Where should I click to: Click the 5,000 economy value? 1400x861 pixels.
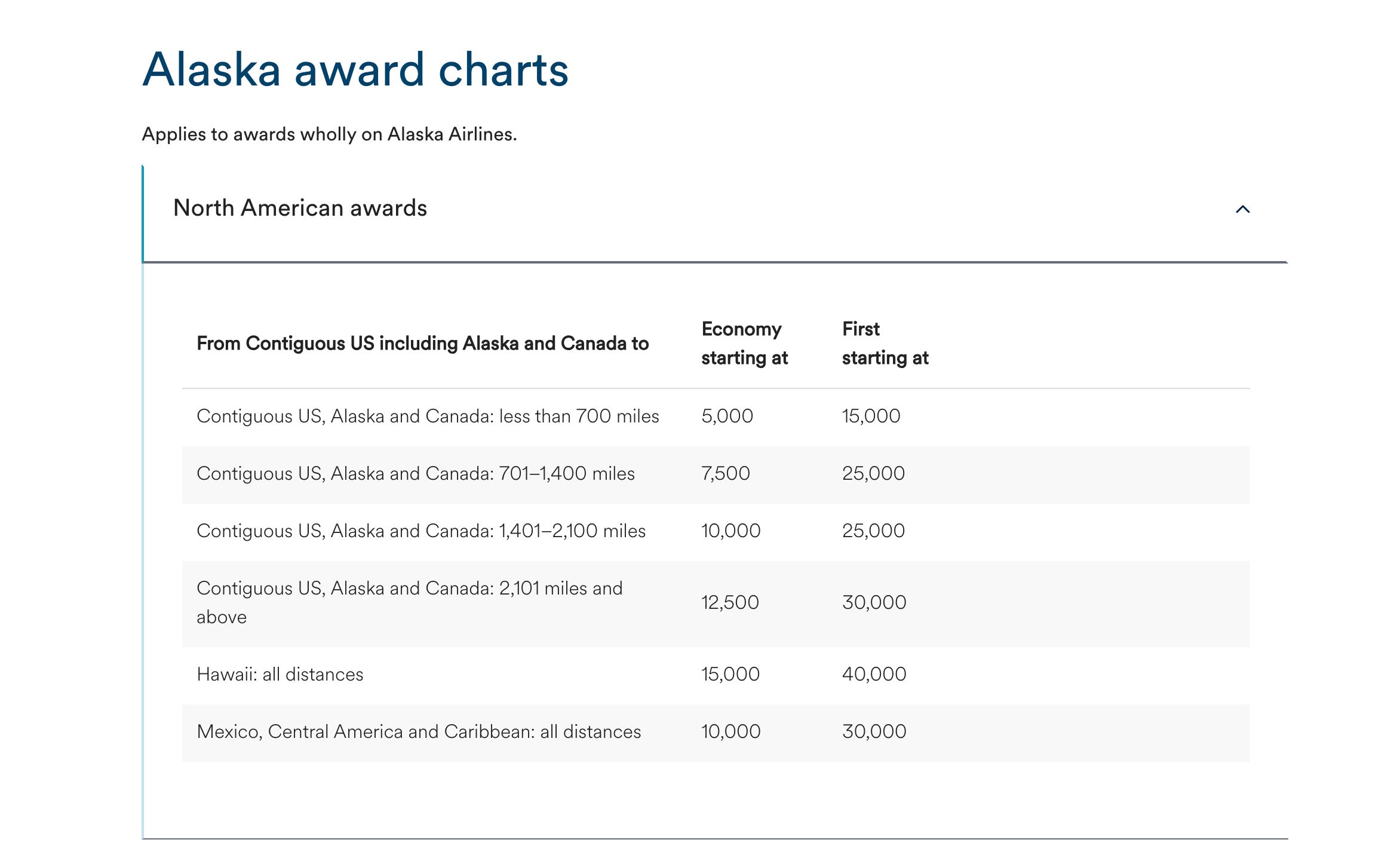click(727, 416)
